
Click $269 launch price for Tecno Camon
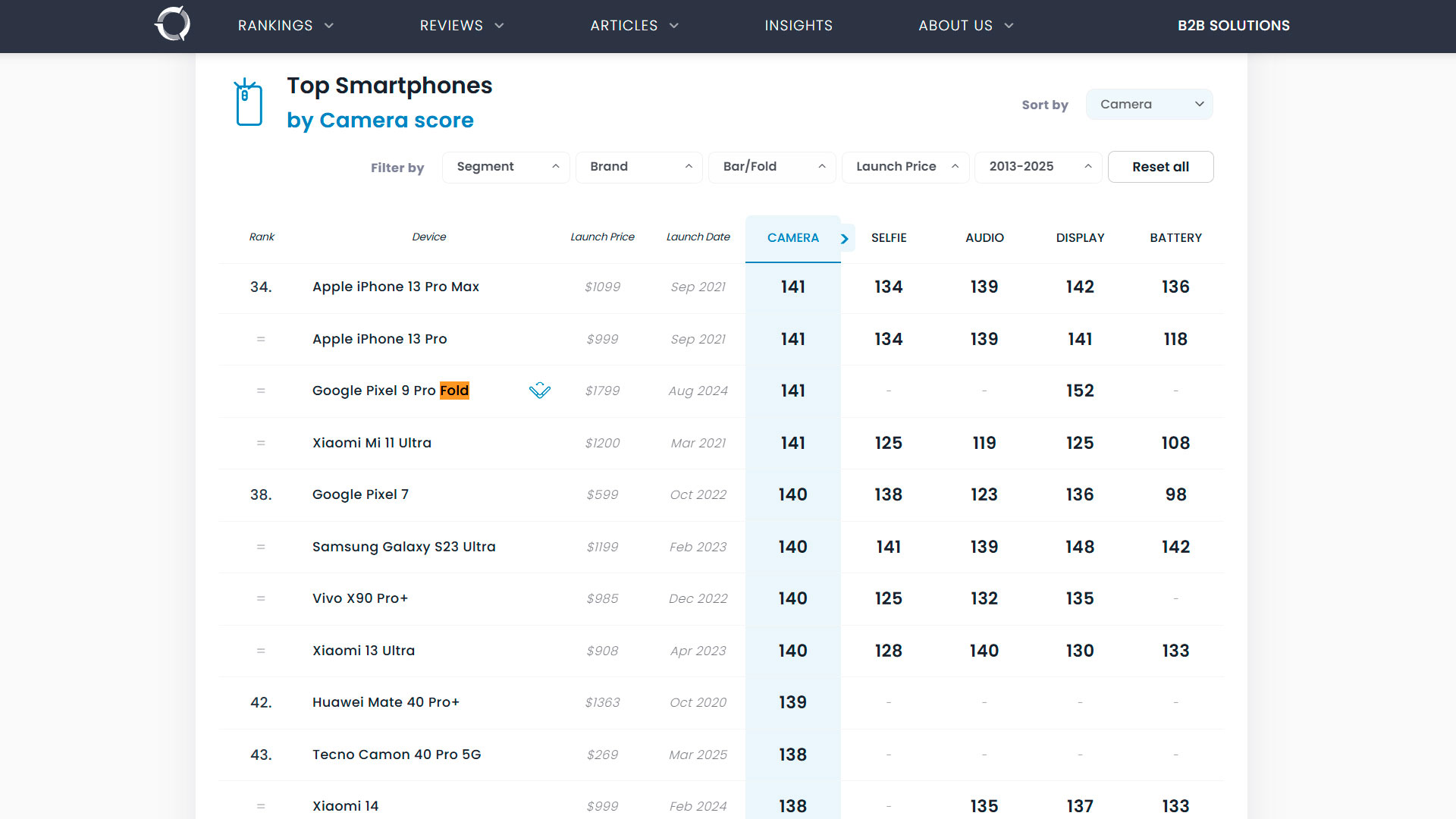pos(602,755)
